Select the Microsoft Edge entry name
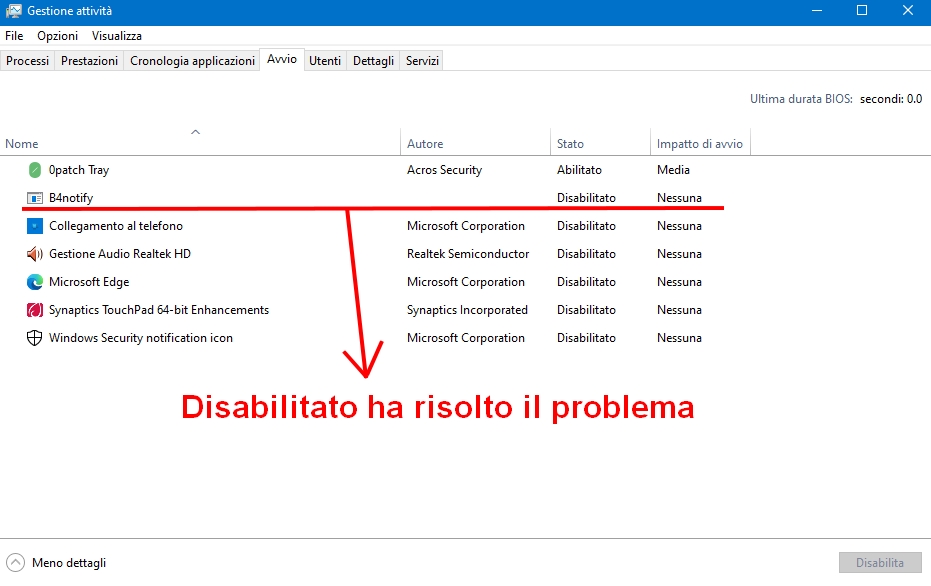931x586 pixels. 89,282
